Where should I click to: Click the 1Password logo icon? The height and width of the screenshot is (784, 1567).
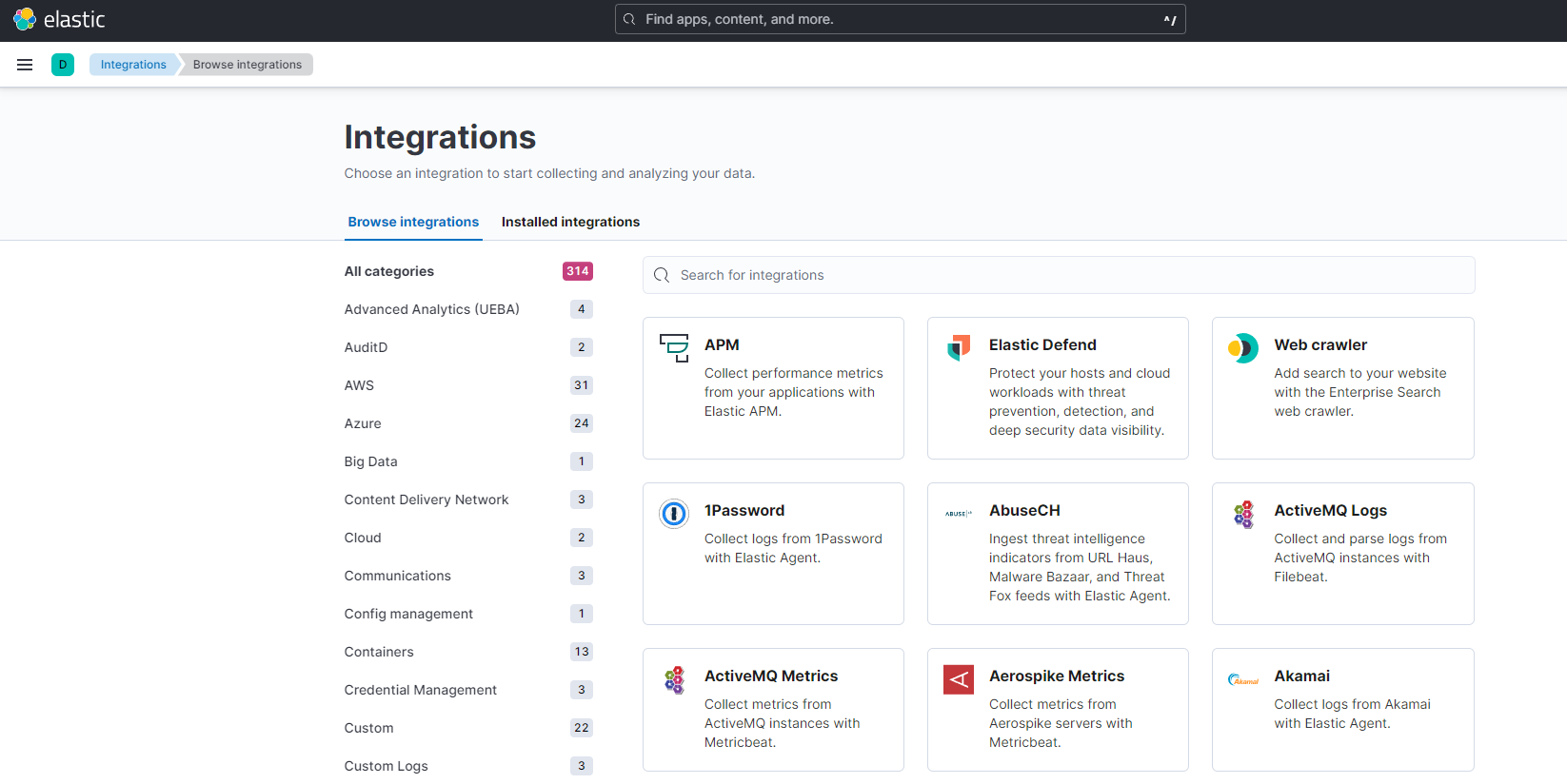pyautogui.click(x=674, y=514)
